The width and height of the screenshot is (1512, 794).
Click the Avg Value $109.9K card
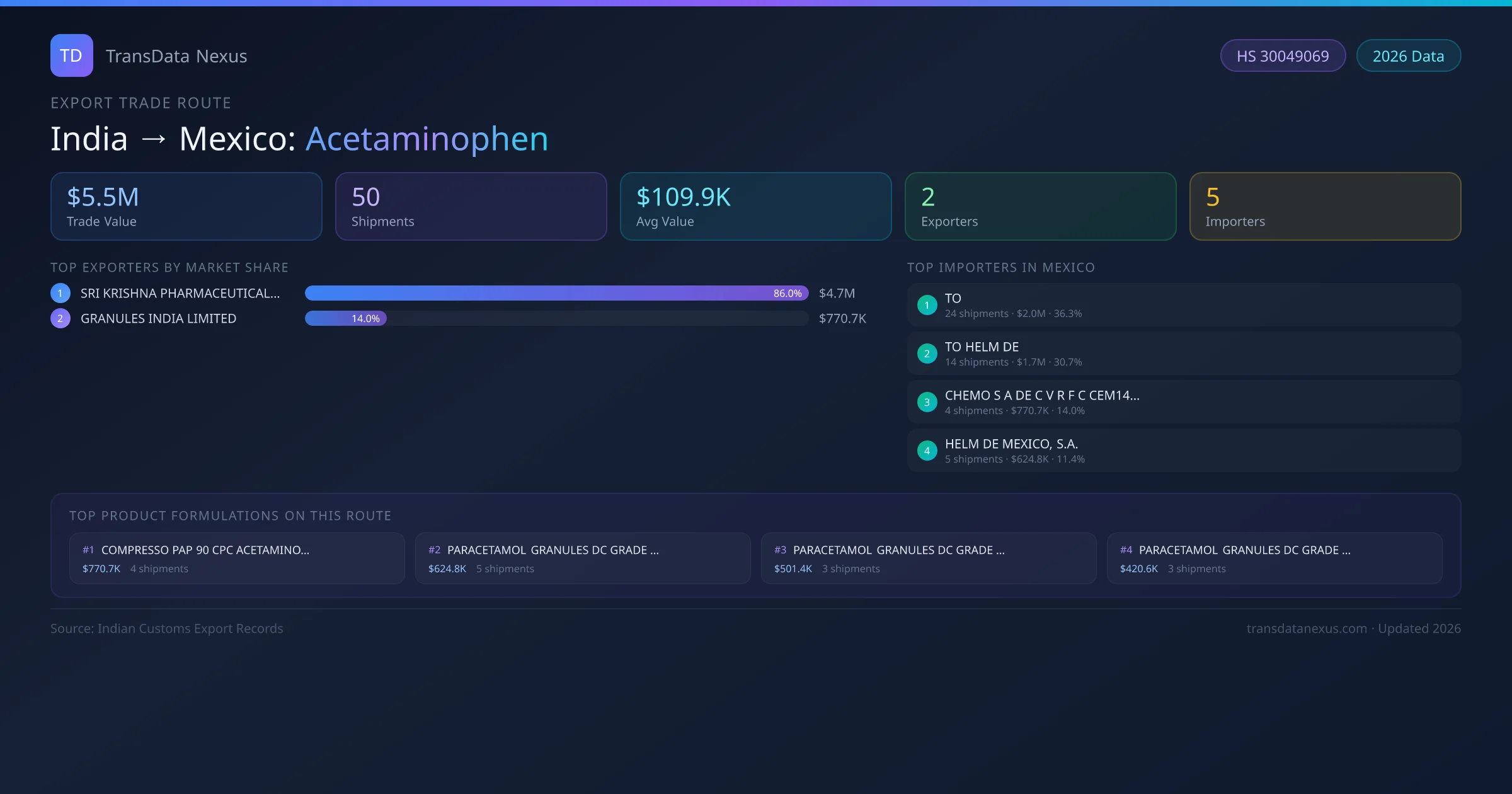coord(755,206)
